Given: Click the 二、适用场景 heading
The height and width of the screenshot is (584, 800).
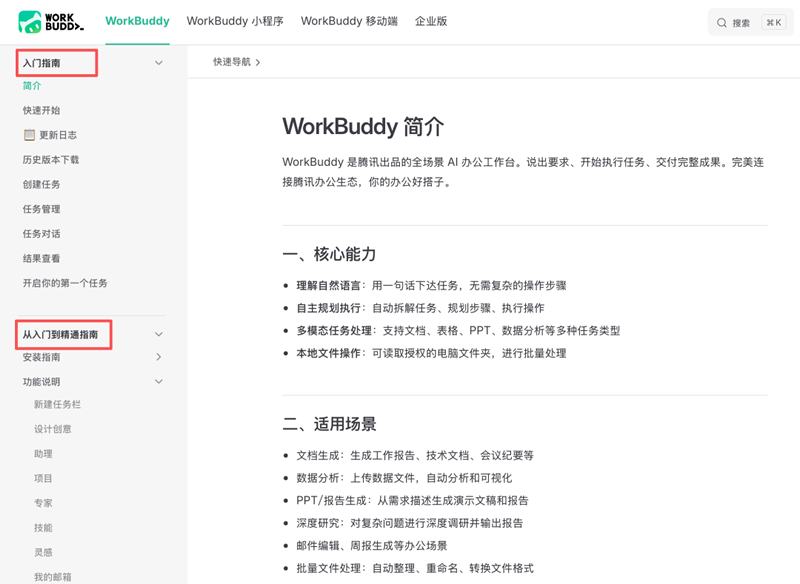Looking at the screenshot, I should (330, 423).
